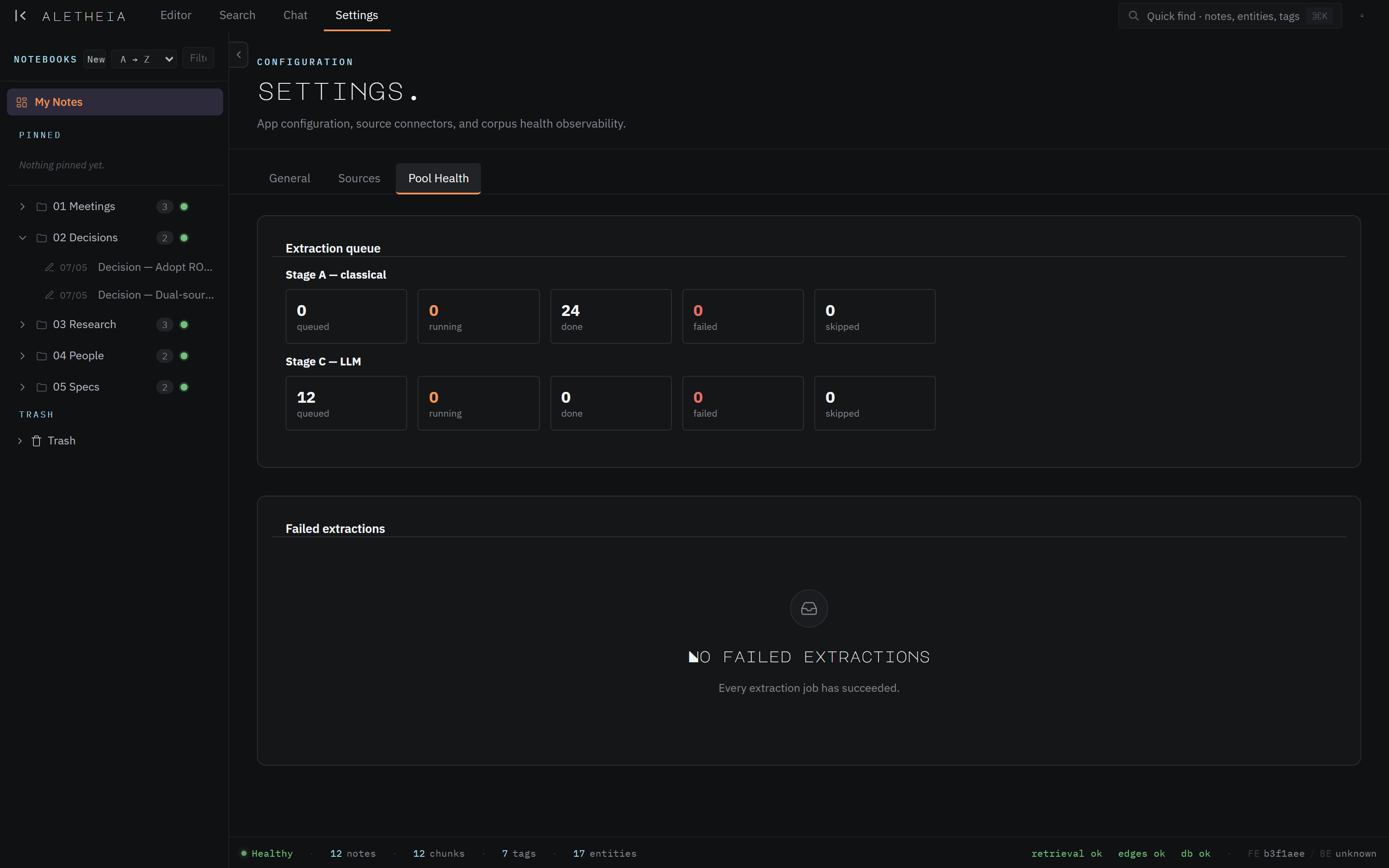Screen dimensions: 1389x868
Task: Click Stage A skipped count card
Action: click(x=875, y=316)
